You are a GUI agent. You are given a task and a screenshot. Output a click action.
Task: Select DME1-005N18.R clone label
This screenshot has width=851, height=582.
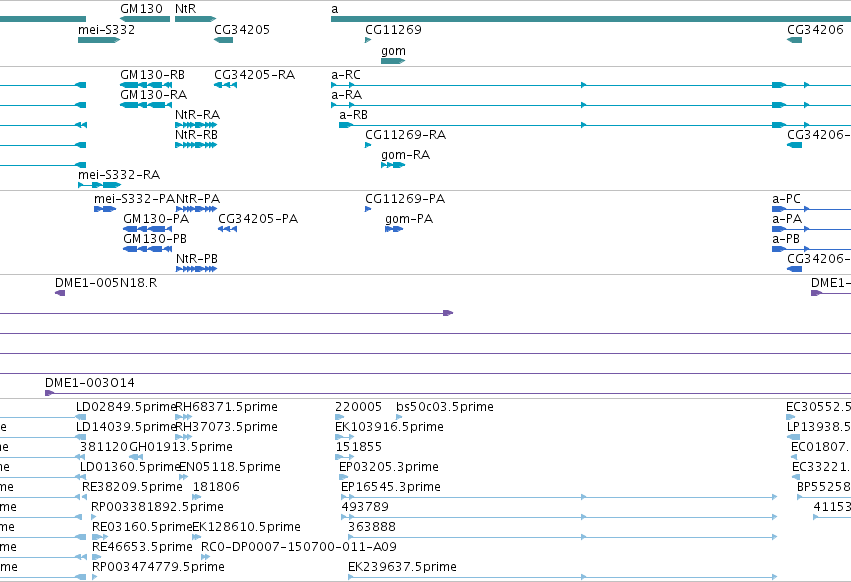pos(106,283)
